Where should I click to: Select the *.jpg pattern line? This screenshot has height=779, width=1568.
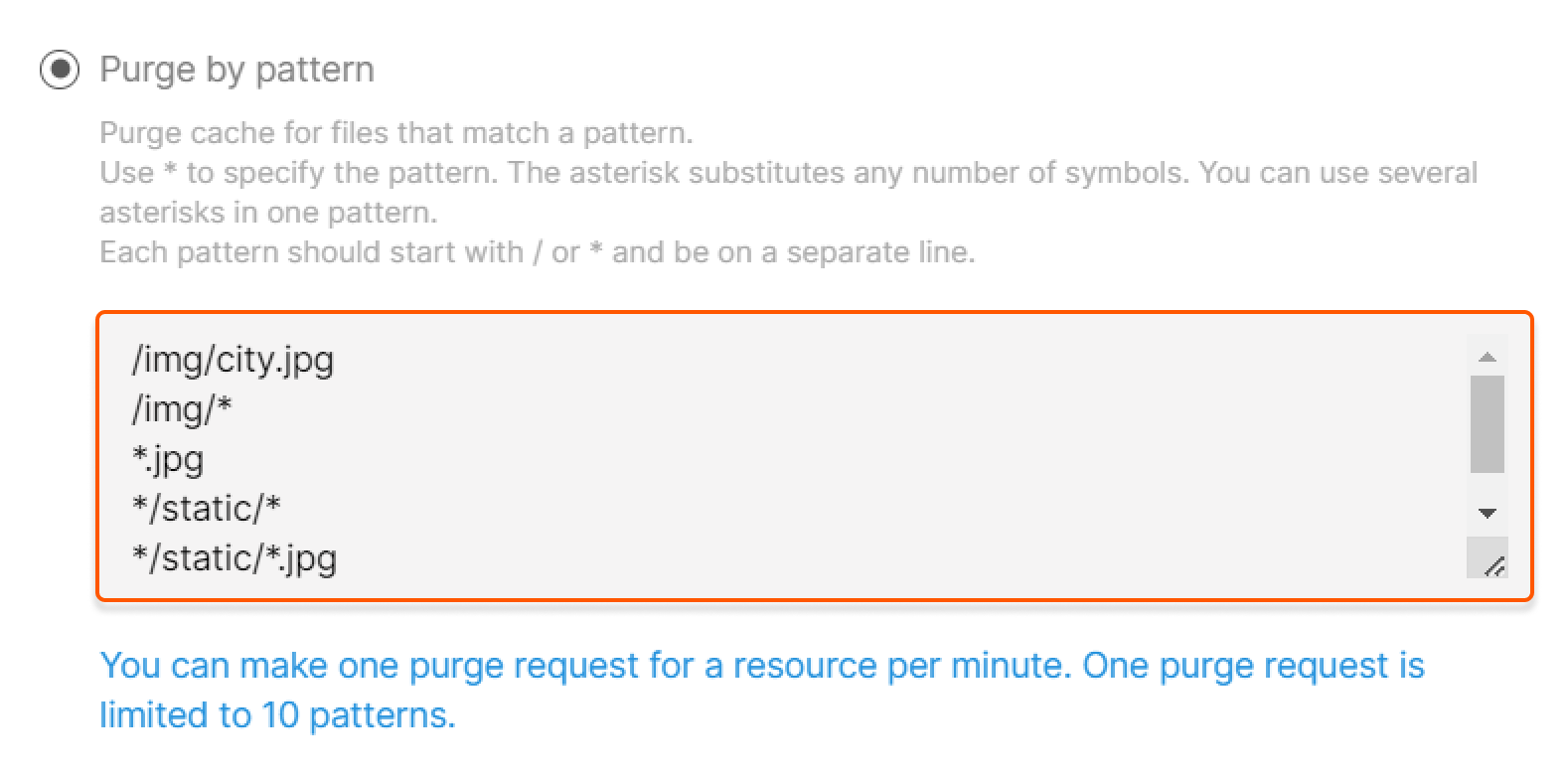169,459
